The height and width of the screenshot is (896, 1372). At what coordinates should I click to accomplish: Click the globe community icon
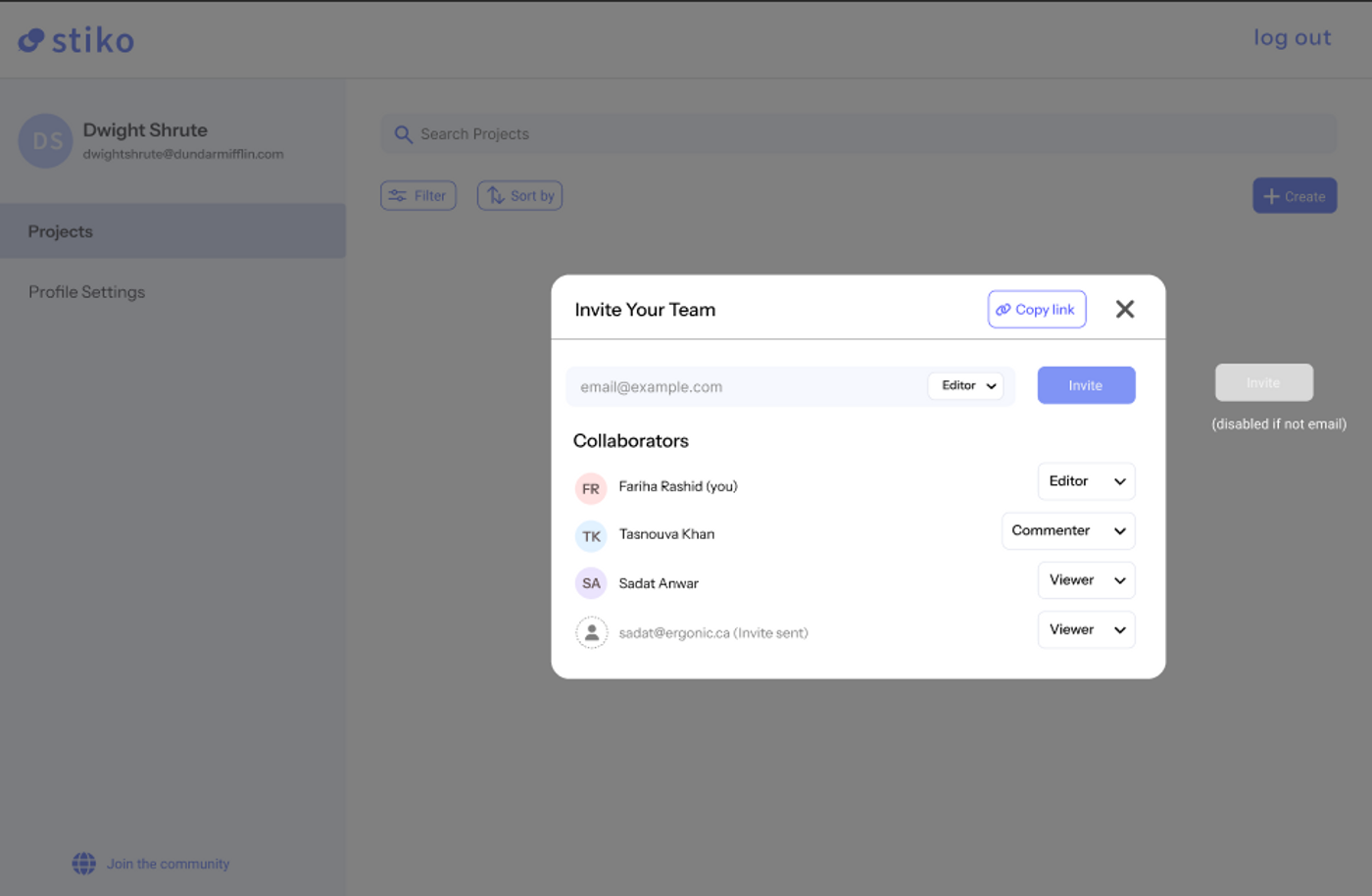(x=84, y=864)
